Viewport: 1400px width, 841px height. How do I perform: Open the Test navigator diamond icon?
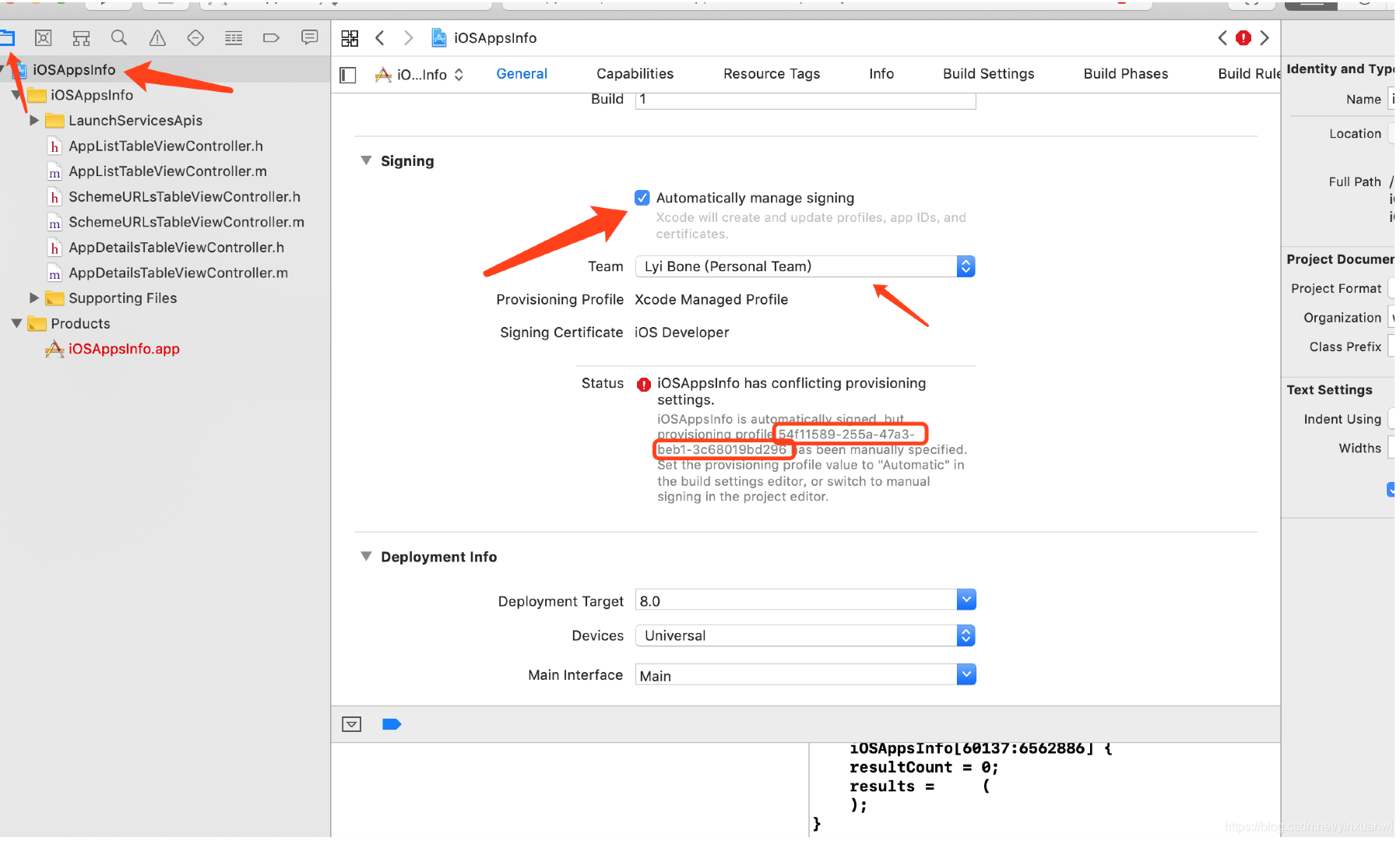(x=195, y=37)
